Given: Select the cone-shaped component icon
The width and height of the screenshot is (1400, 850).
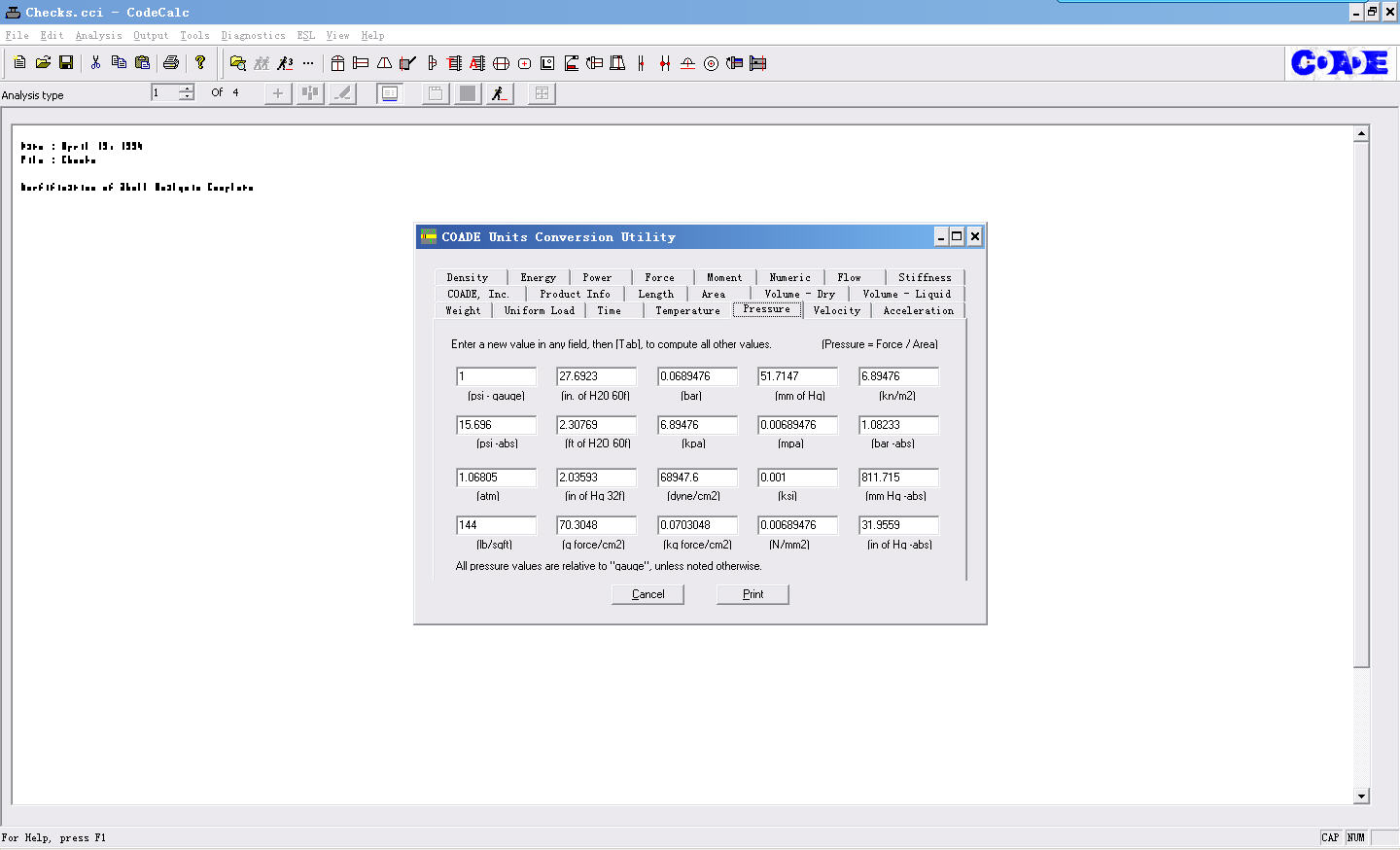Looking at the screenshot, I should pos(384,63).
